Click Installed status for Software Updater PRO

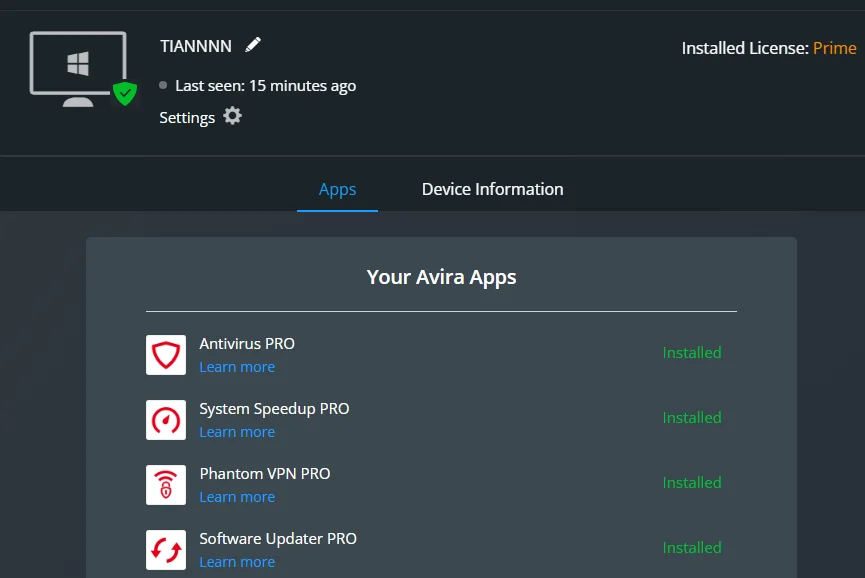pyautogui.click(x=692, y=548)
